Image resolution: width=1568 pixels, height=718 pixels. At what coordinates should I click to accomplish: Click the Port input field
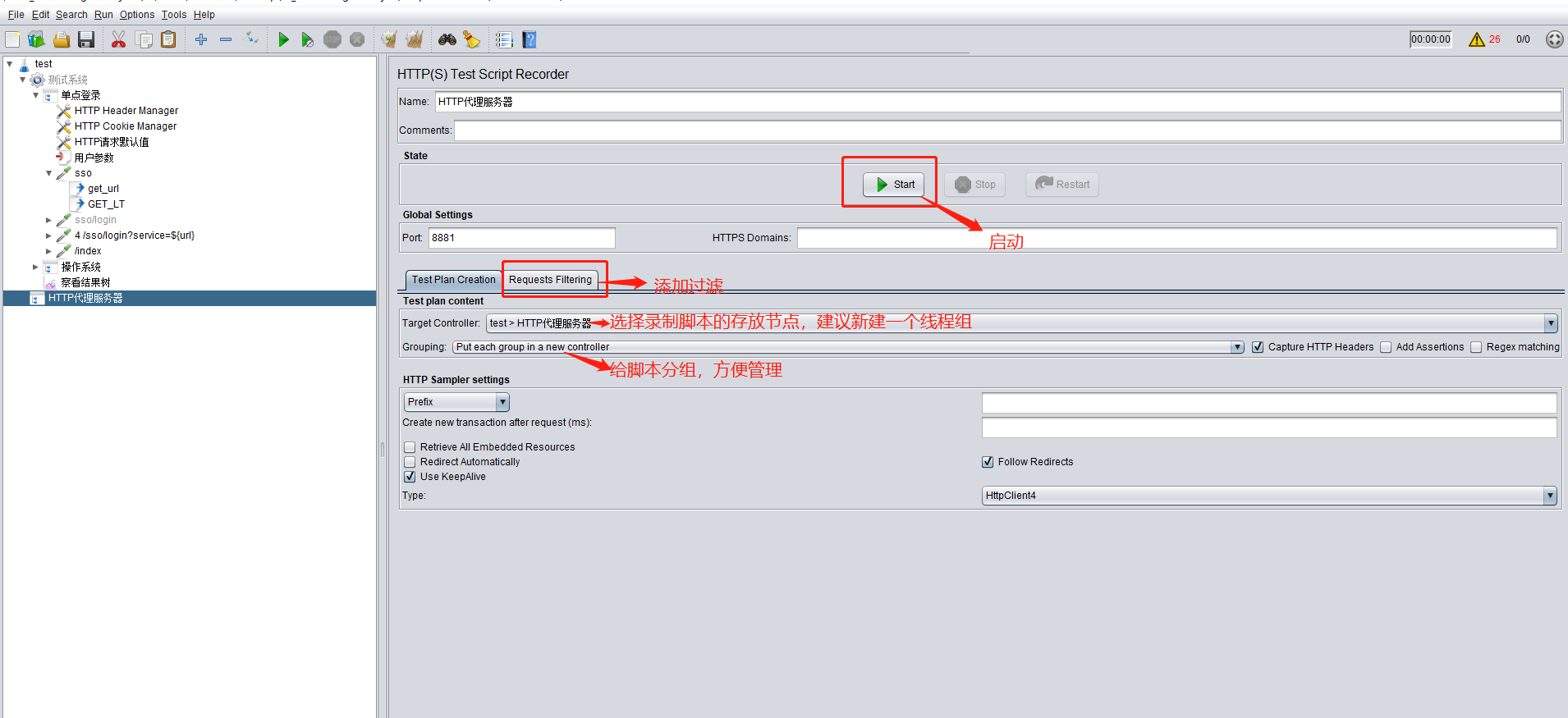521,238
